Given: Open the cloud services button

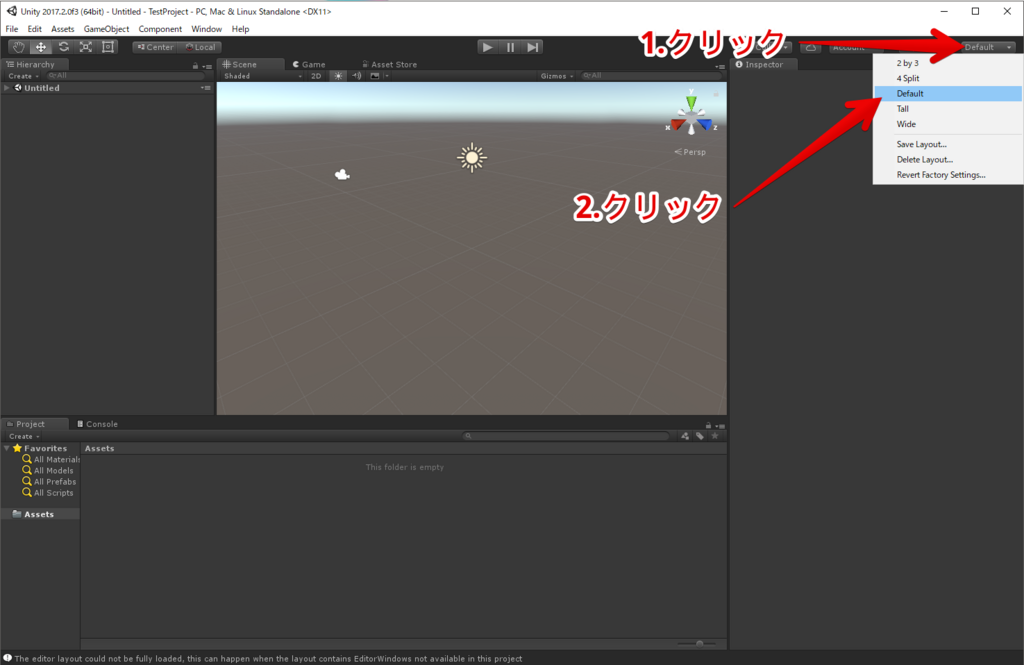Looking at the screenshot, I should 810,47.
